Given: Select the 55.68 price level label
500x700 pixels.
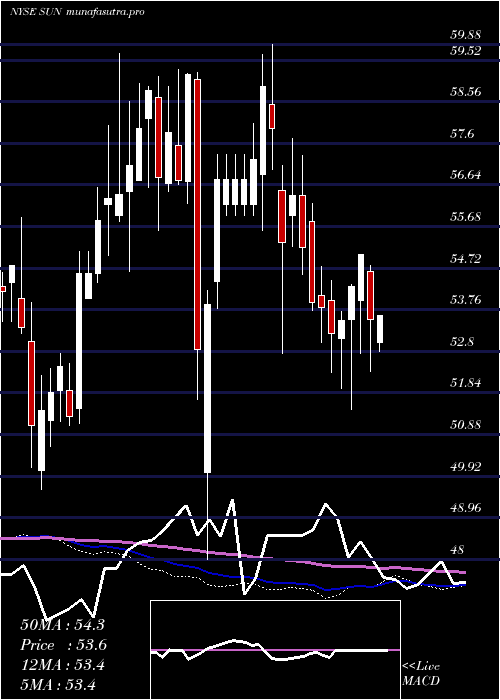Looking at the screenshot, I should [466, 217].
